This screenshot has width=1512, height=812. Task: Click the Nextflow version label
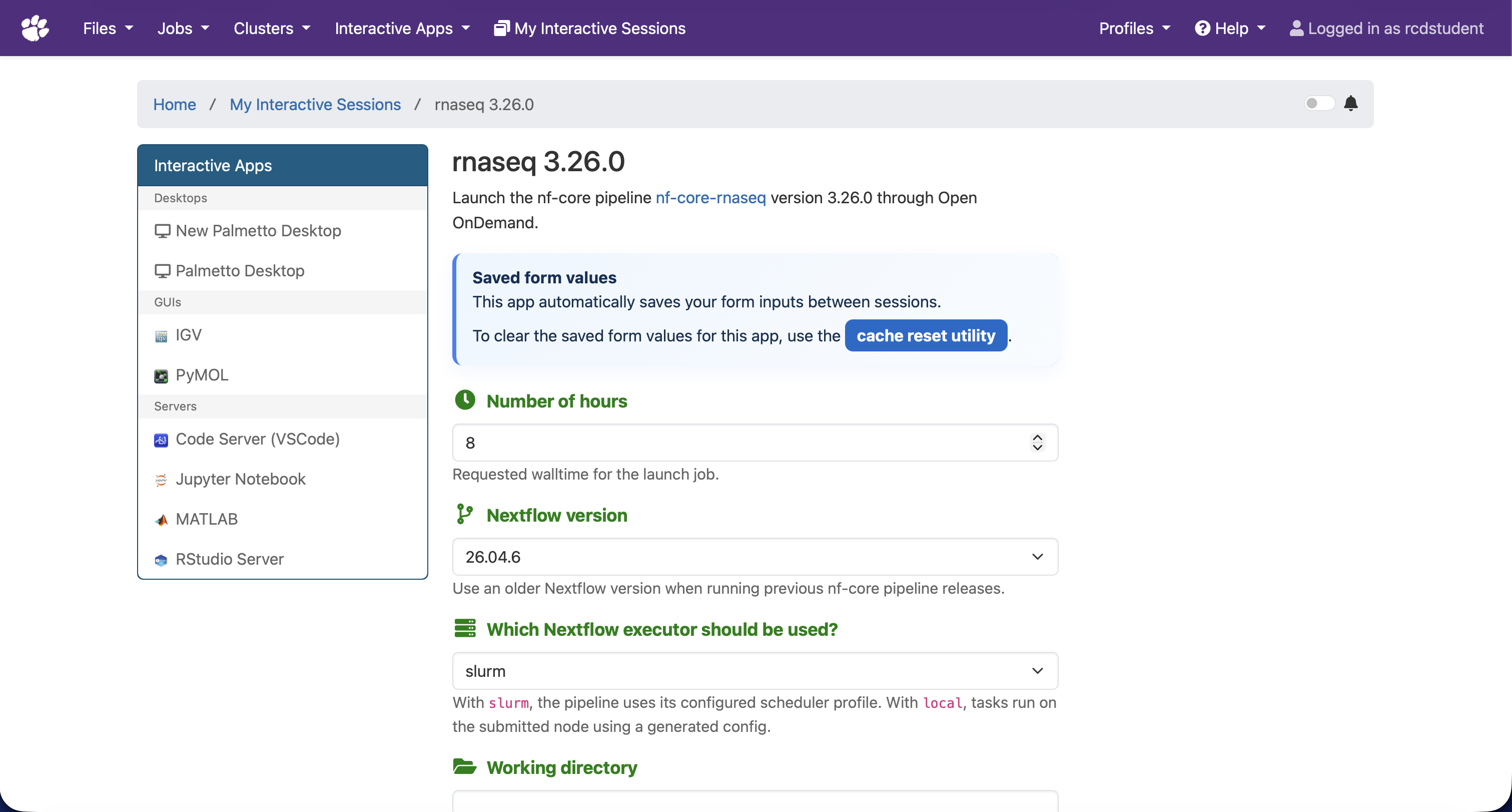point(556,515)
